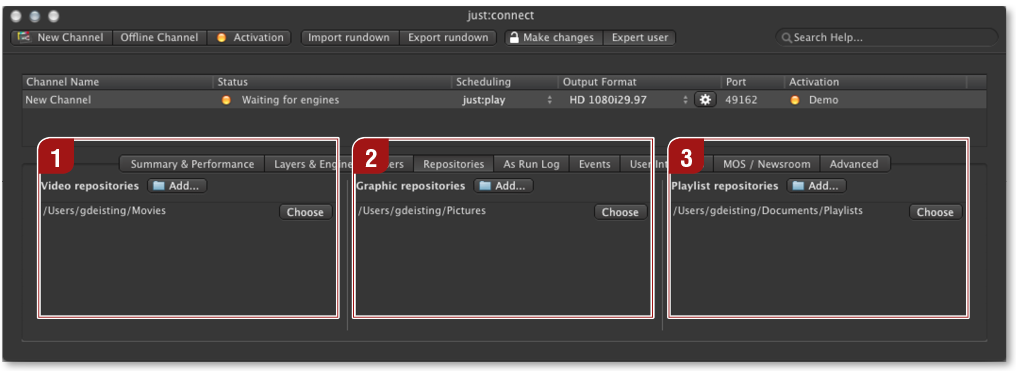Click the Status column header

(x=333, y=82)
